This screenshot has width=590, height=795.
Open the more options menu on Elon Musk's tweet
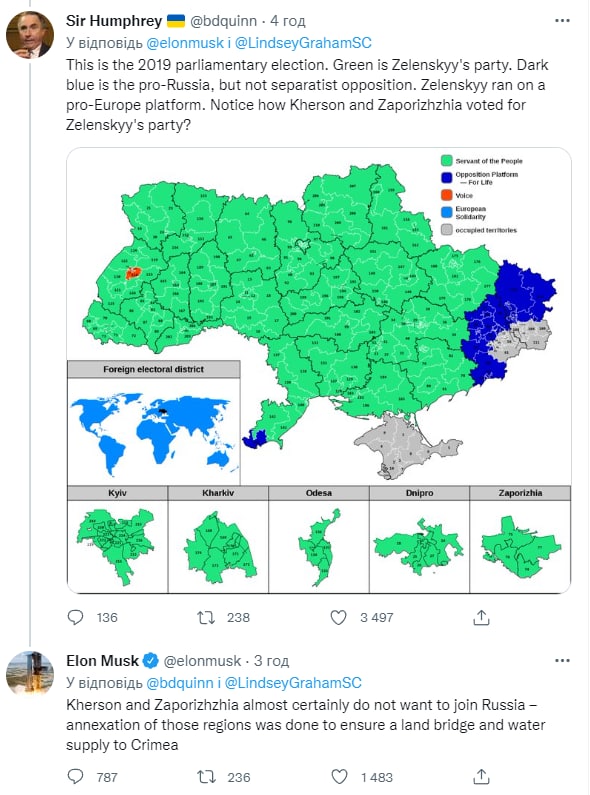(x=563, y=661)
